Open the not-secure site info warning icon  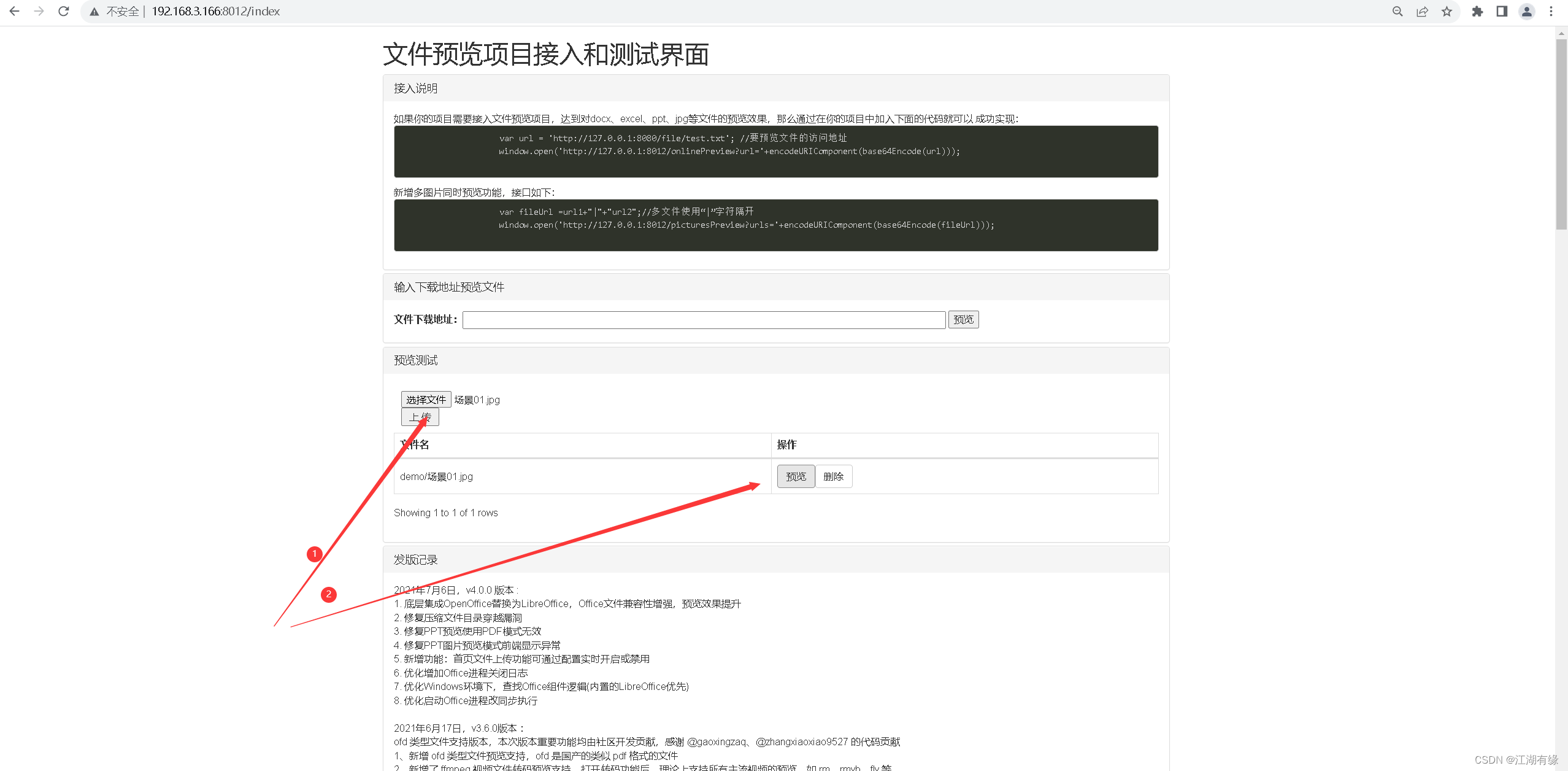94,12
